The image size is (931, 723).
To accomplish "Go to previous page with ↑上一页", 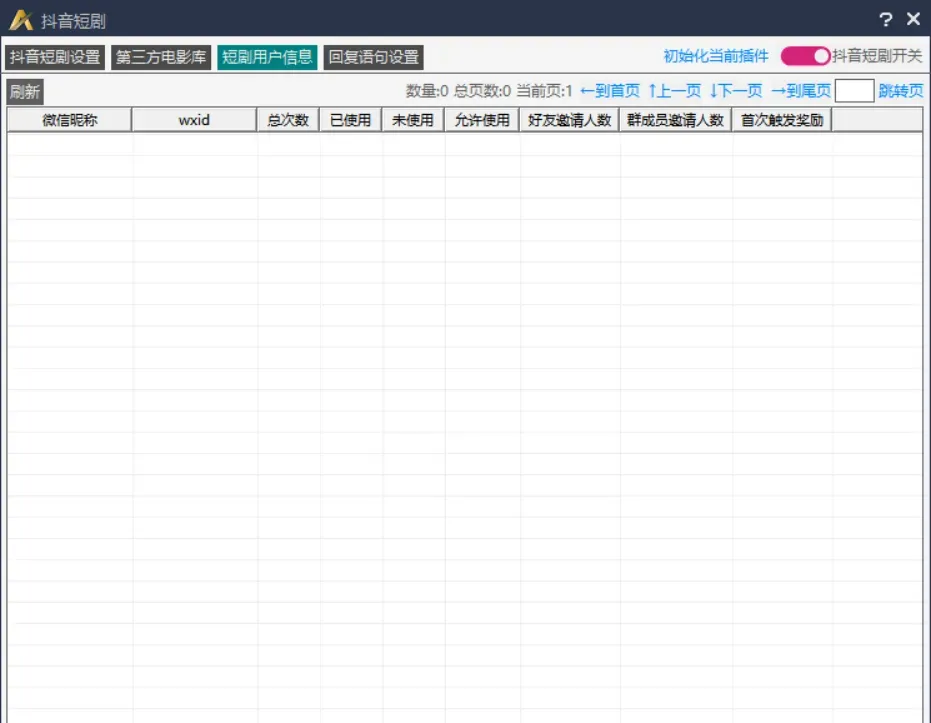I will [674, 91].
